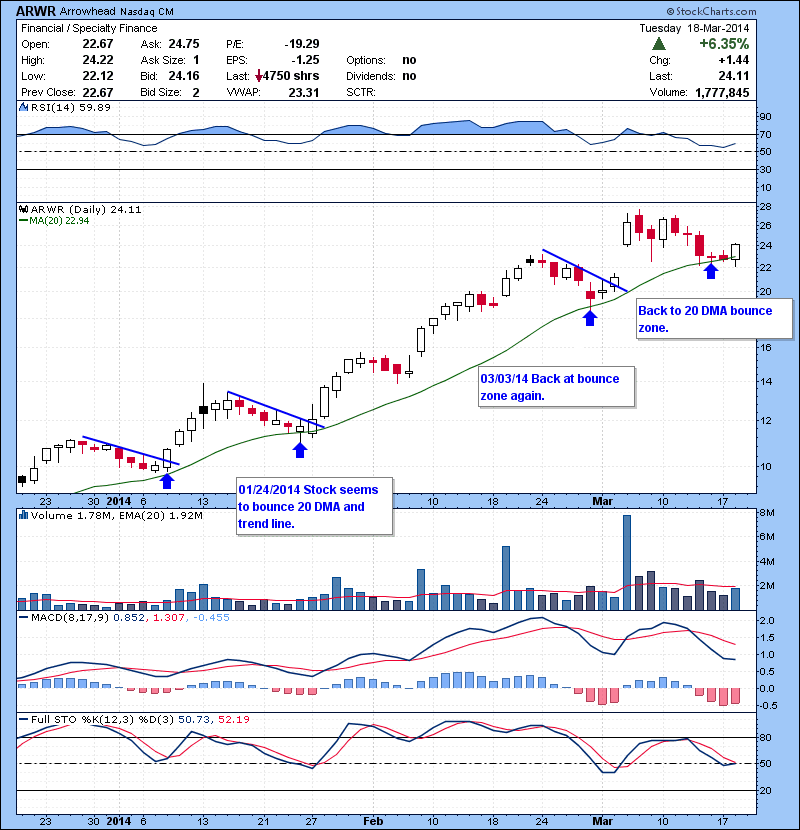This screenshot has width=800, height=830.
Task: Click the Financial / Specialty Finance sector label
Action: coord(89,28)
